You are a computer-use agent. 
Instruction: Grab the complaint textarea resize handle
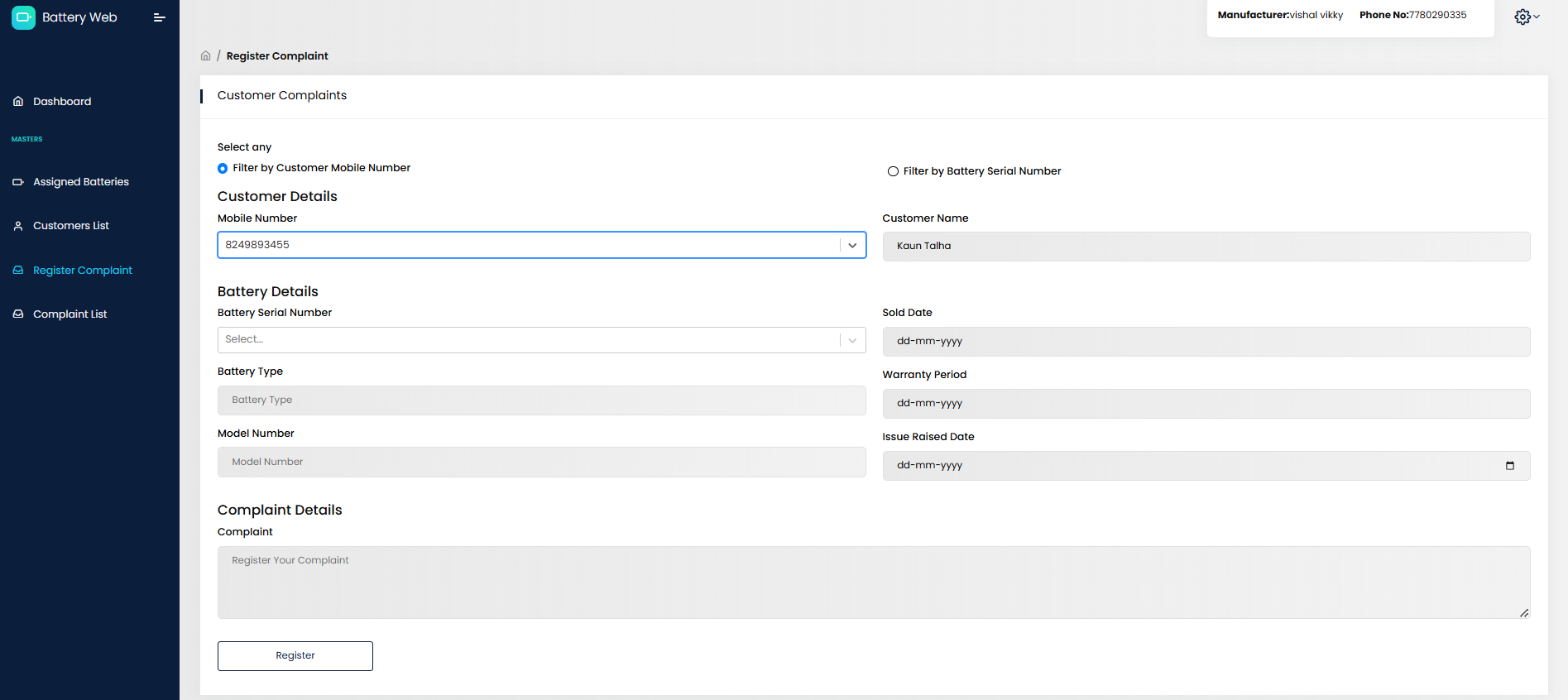1524,613
